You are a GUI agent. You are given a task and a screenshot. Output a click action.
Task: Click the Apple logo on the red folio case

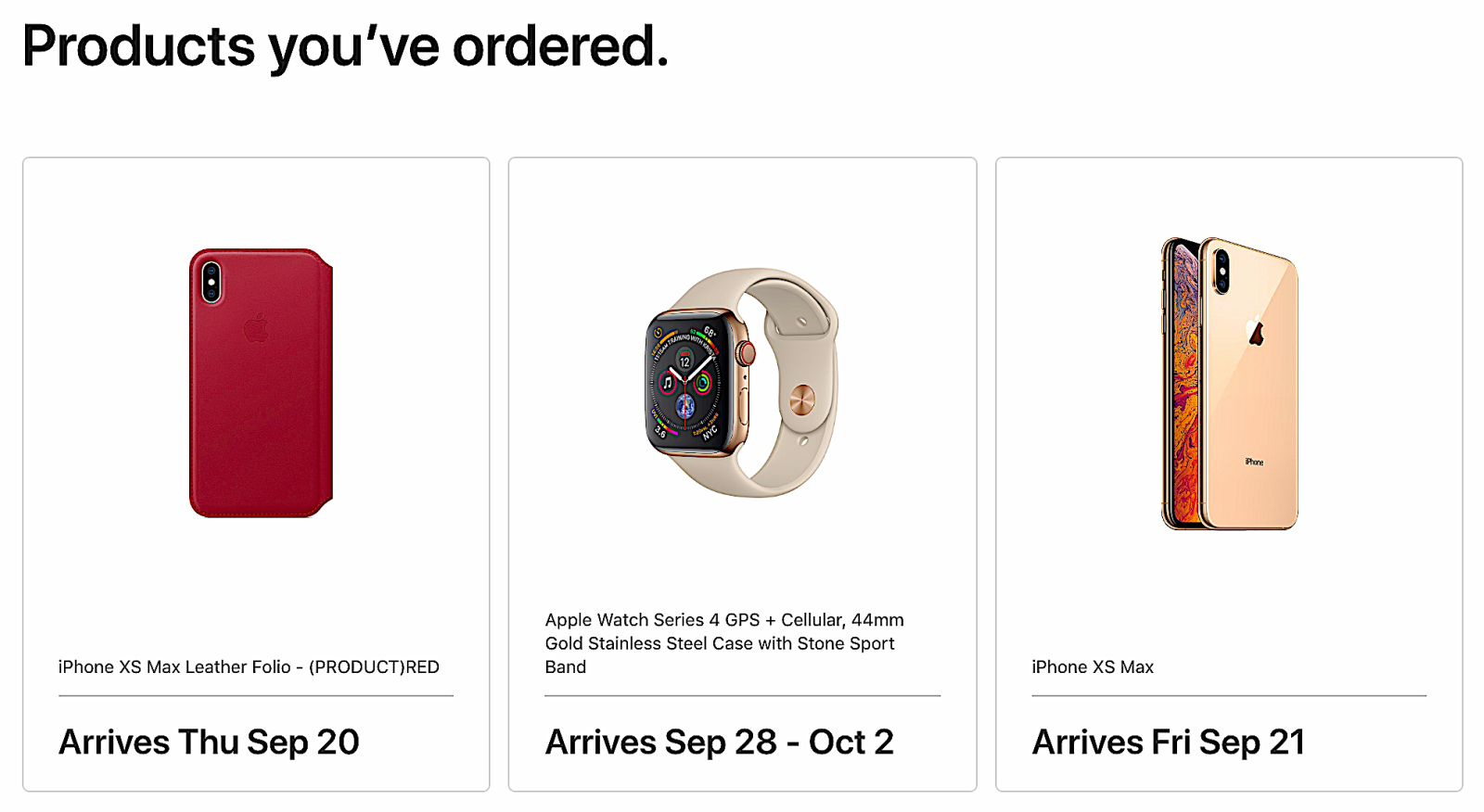(256, 327)
